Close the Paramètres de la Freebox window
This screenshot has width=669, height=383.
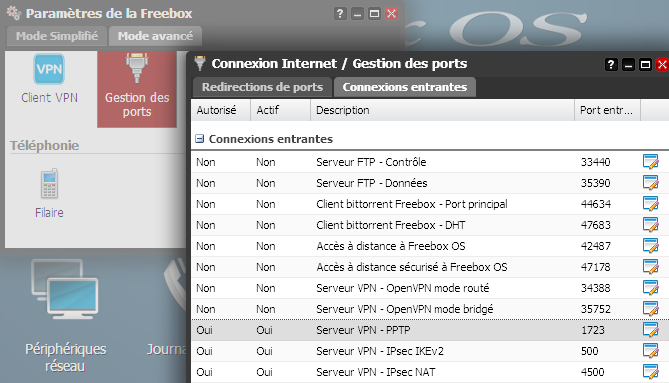tap(391, 14)
